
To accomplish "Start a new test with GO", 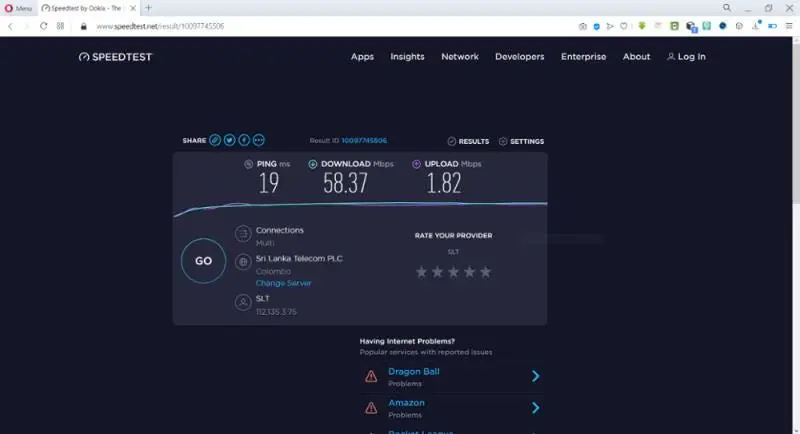I will (203, 261).
